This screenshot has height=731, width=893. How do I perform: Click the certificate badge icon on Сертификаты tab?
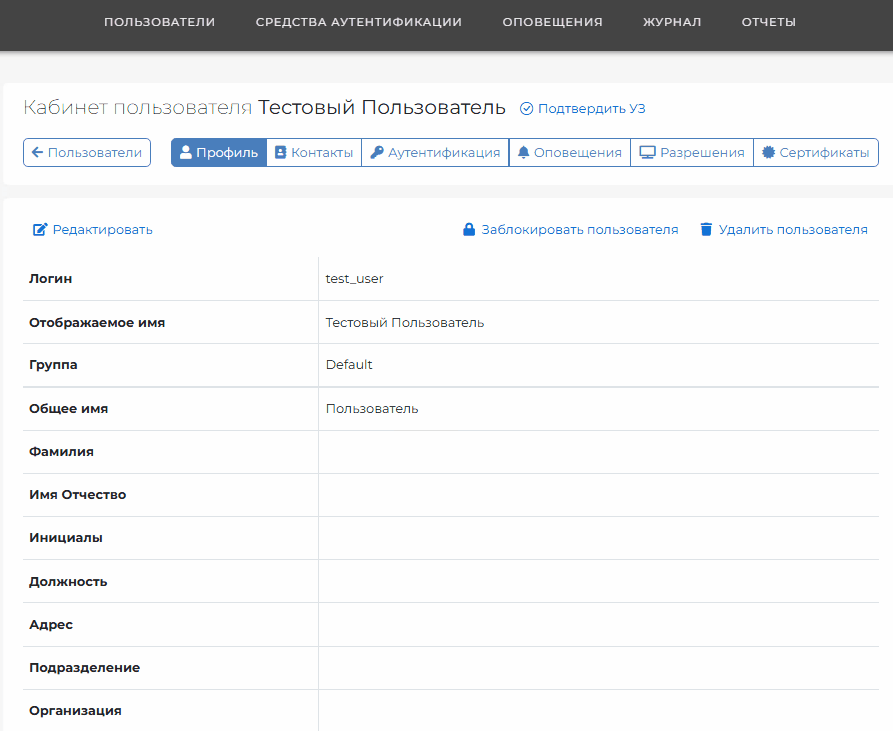point(768,152)
